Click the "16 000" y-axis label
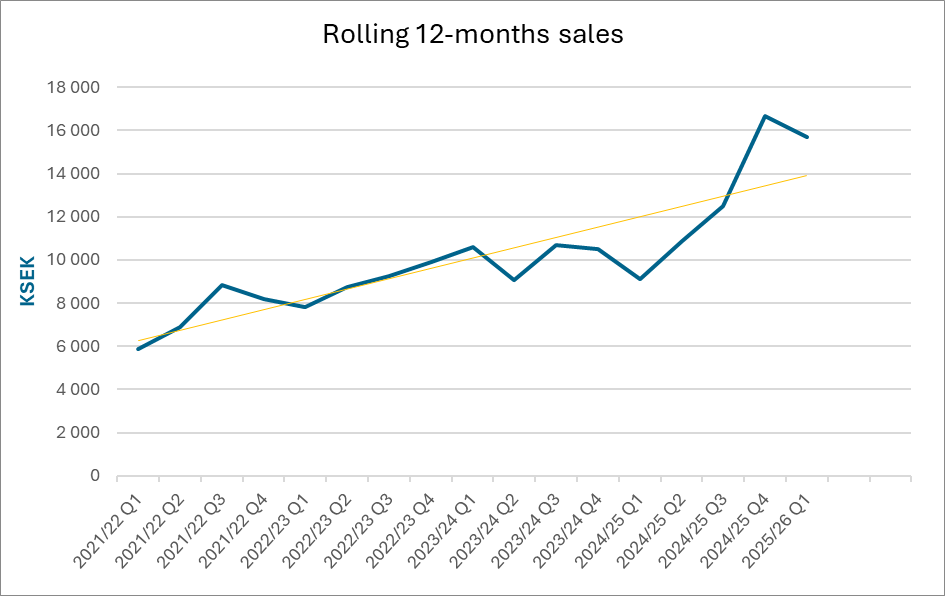Screen dimensions: 945x596 [75, 131]
